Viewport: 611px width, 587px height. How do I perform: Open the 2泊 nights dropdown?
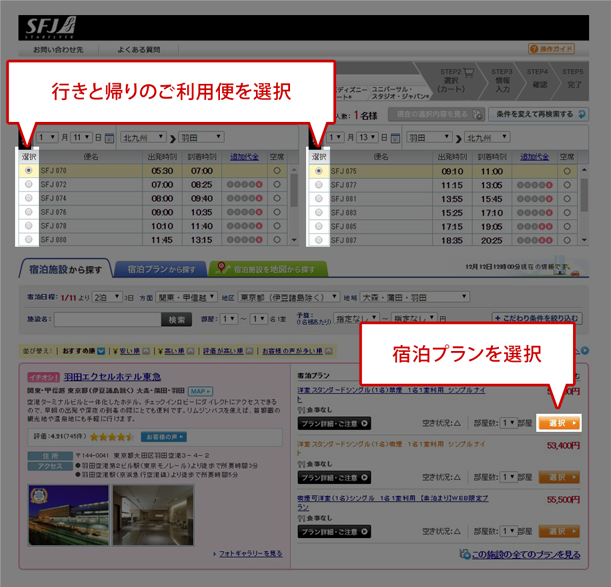108,297
